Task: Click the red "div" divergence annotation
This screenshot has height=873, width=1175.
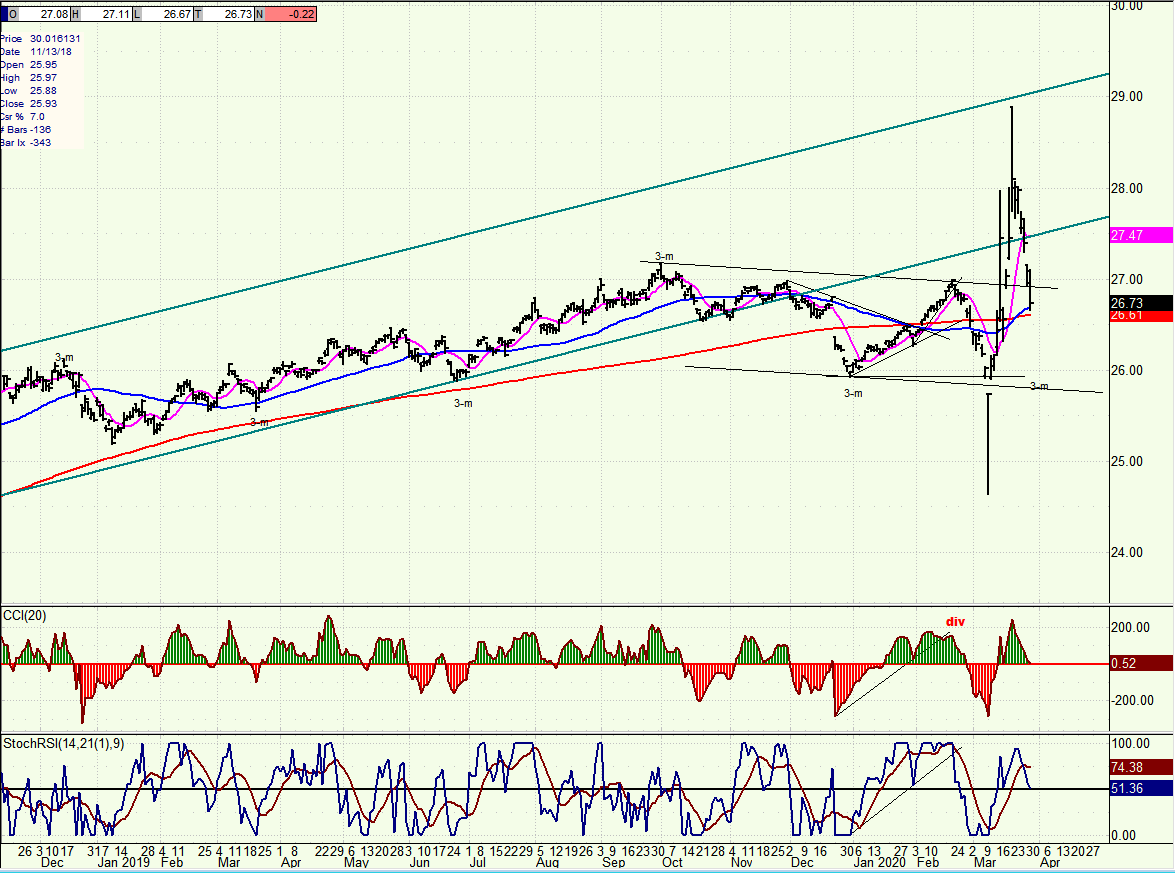Action: 955,622
